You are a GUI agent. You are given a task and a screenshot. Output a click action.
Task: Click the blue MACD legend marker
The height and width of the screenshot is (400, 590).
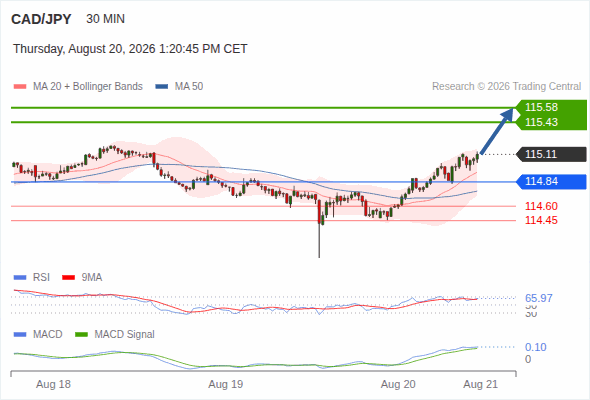[x=20, y=335]
